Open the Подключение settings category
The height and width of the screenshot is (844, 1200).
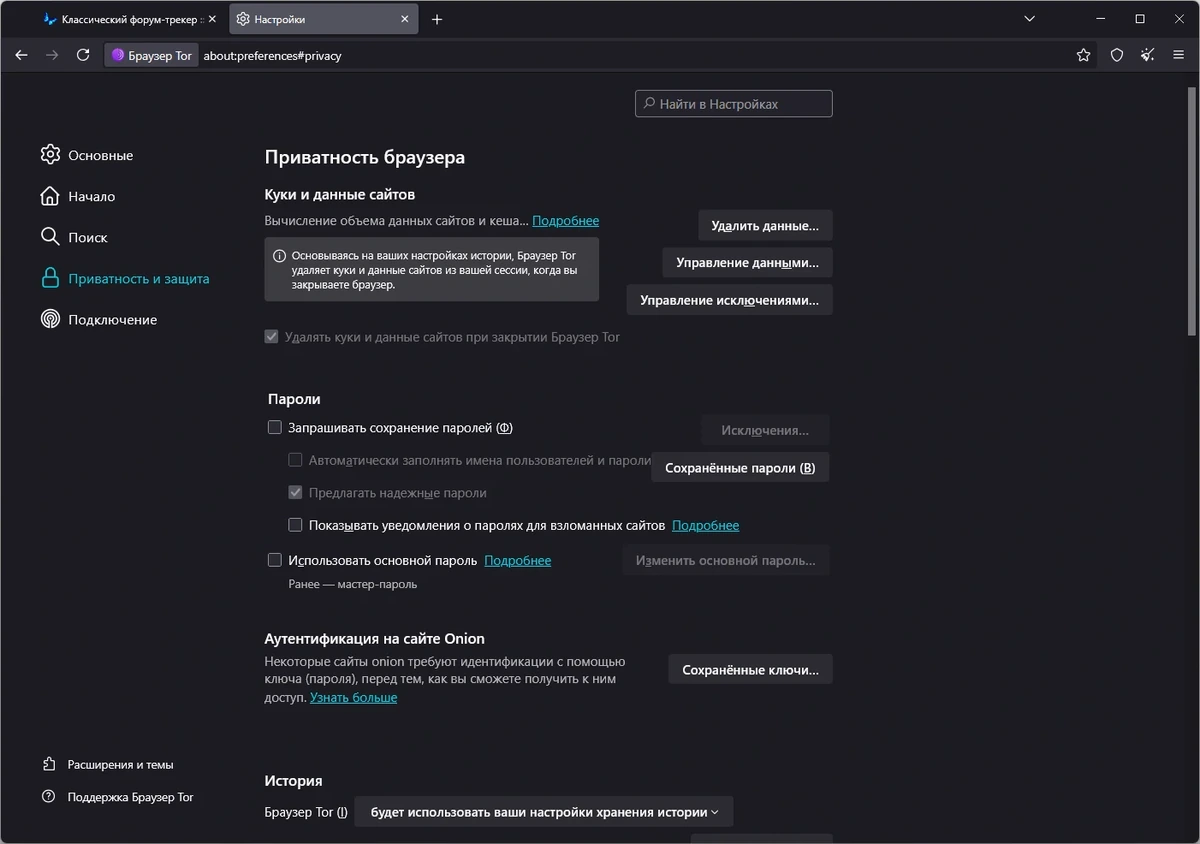click(x=112, y=319)
